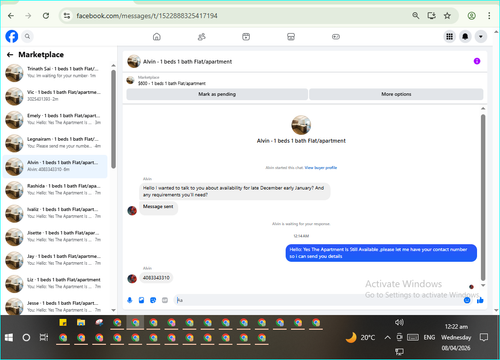Image resolution: width=500 pixels, height=360 pixels.
Task: Open File Explorer from taskbar
Action: pos(81,322)
